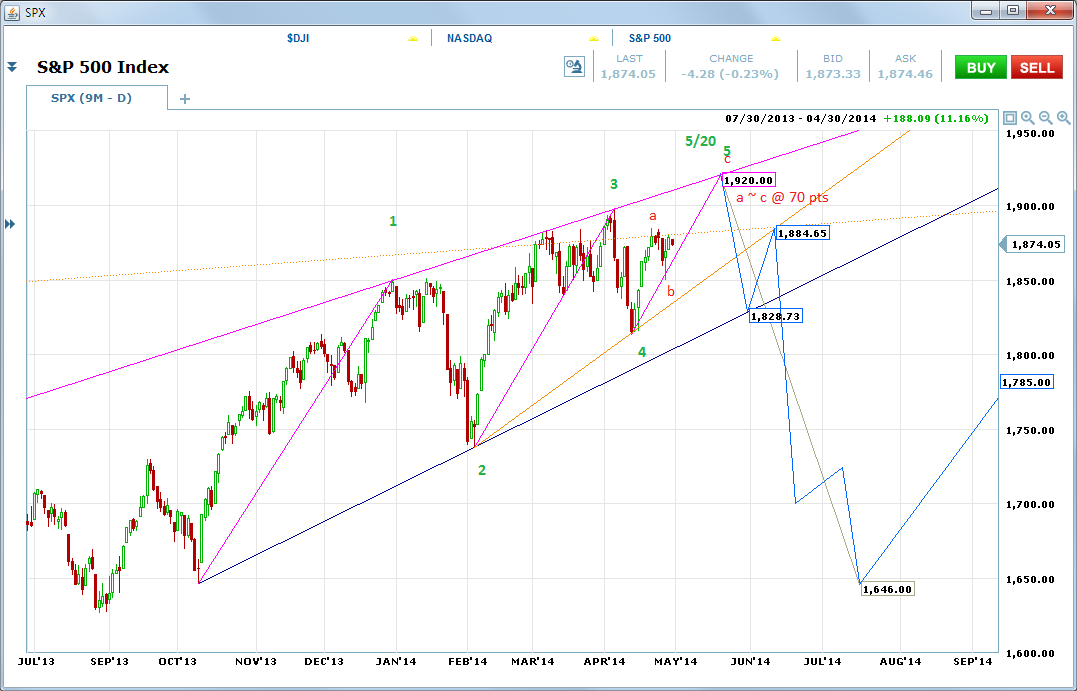1077x691 pixels.
Task: Click the yellow indicator next to $DJI
Action: point(412,38)
